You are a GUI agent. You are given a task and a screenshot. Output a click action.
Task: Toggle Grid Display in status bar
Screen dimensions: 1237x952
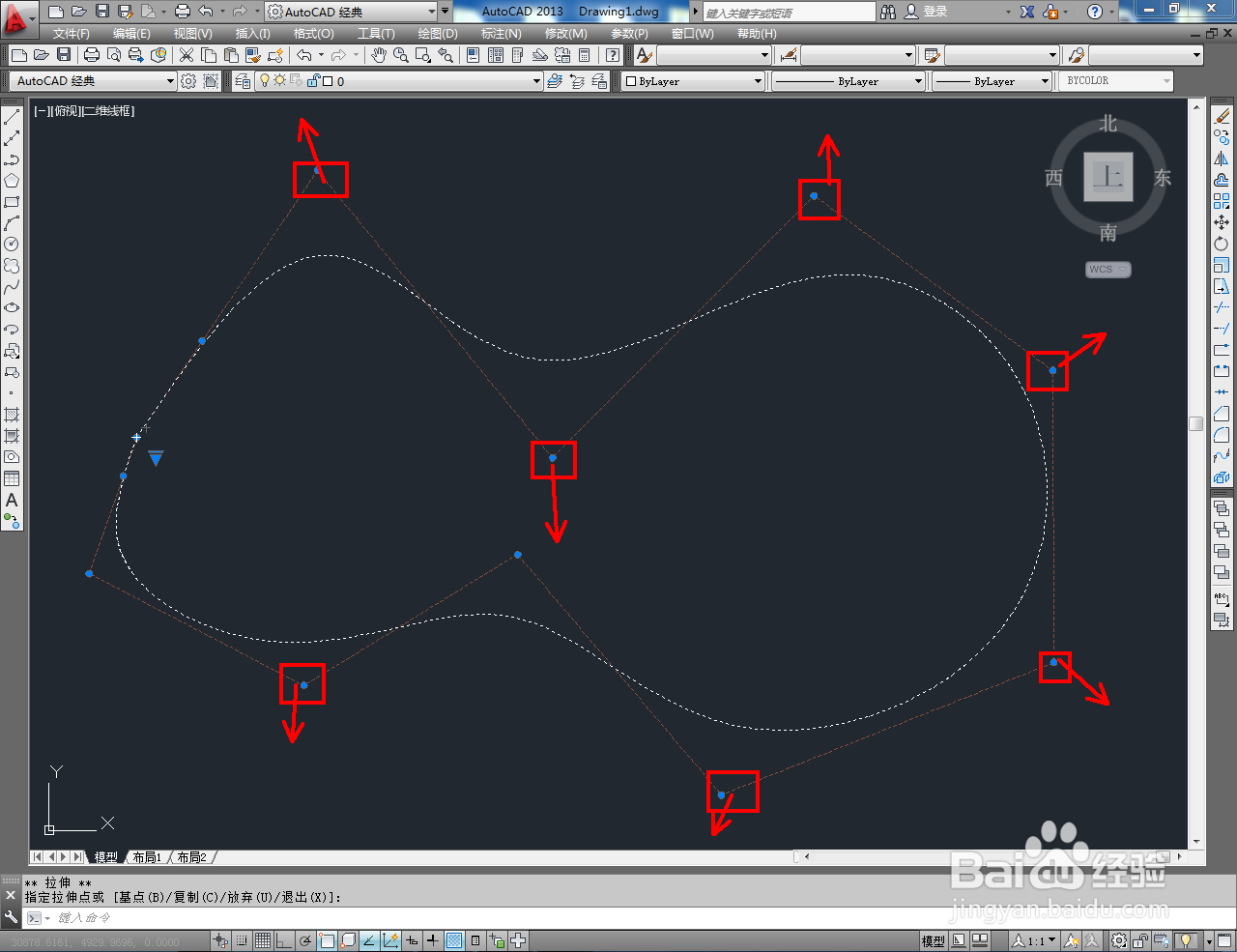tap(262, 940)
